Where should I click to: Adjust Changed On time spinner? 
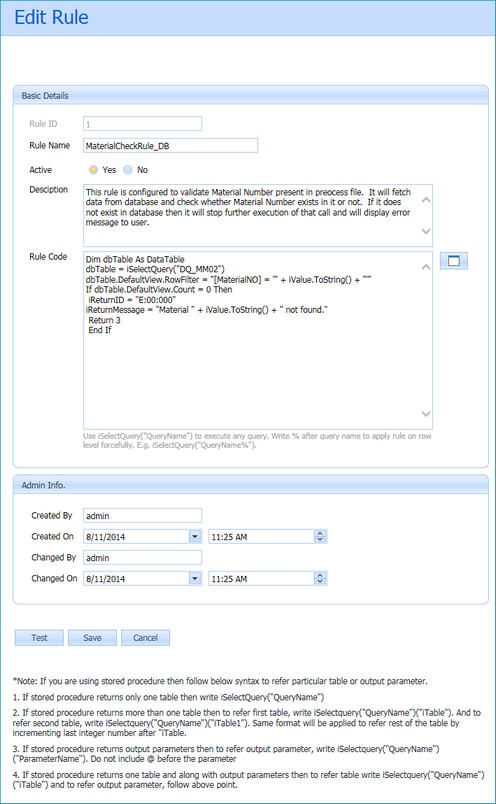point(320,578)
